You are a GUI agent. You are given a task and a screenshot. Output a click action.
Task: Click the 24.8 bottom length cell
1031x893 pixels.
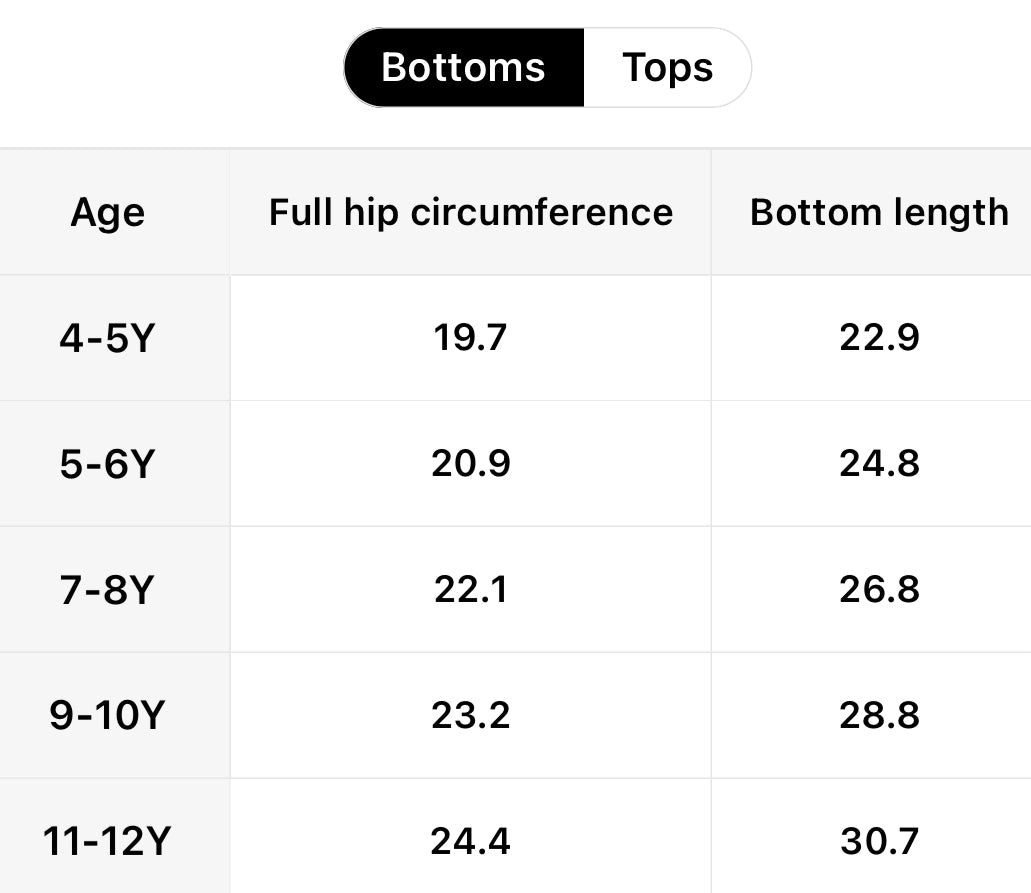tap(879, 464)
